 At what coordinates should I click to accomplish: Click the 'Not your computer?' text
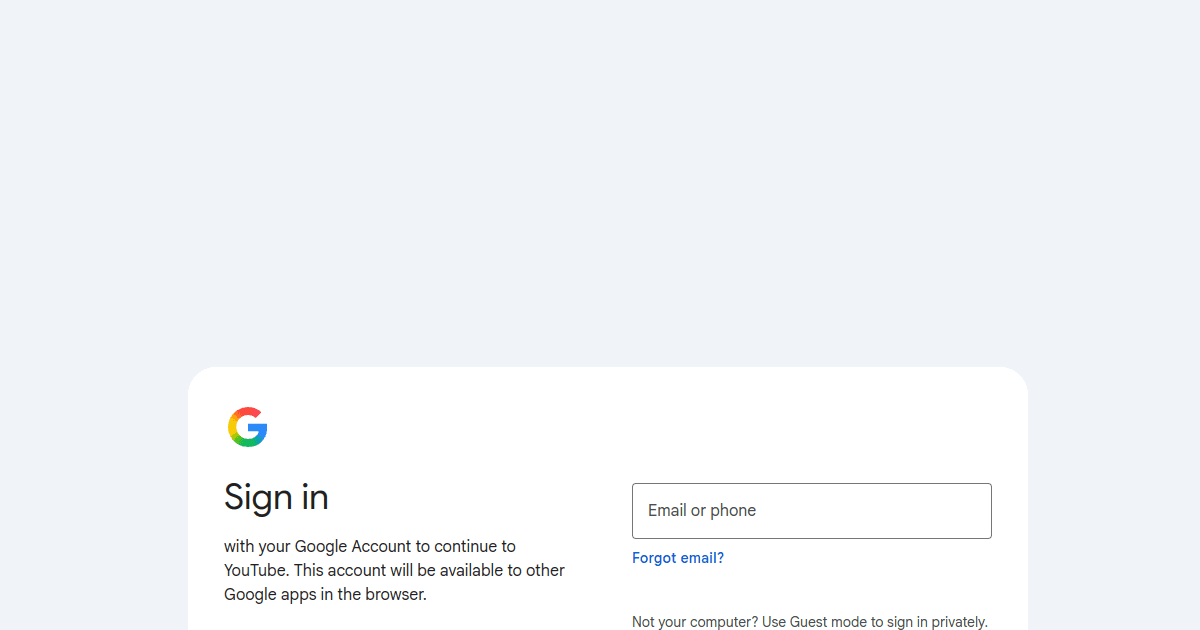click(695, 622)
